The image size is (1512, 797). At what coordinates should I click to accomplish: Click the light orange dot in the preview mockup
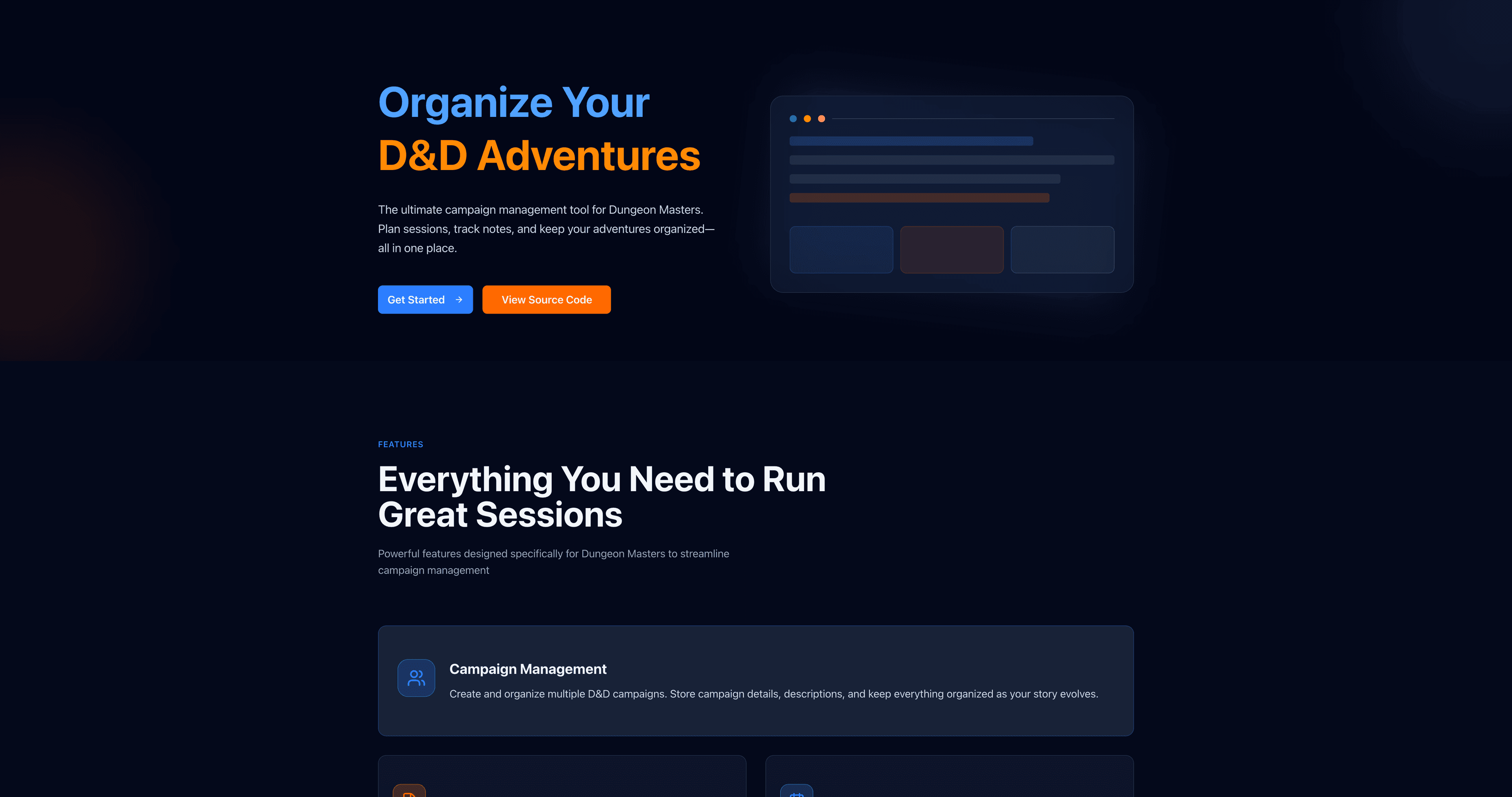pos(821,118)
